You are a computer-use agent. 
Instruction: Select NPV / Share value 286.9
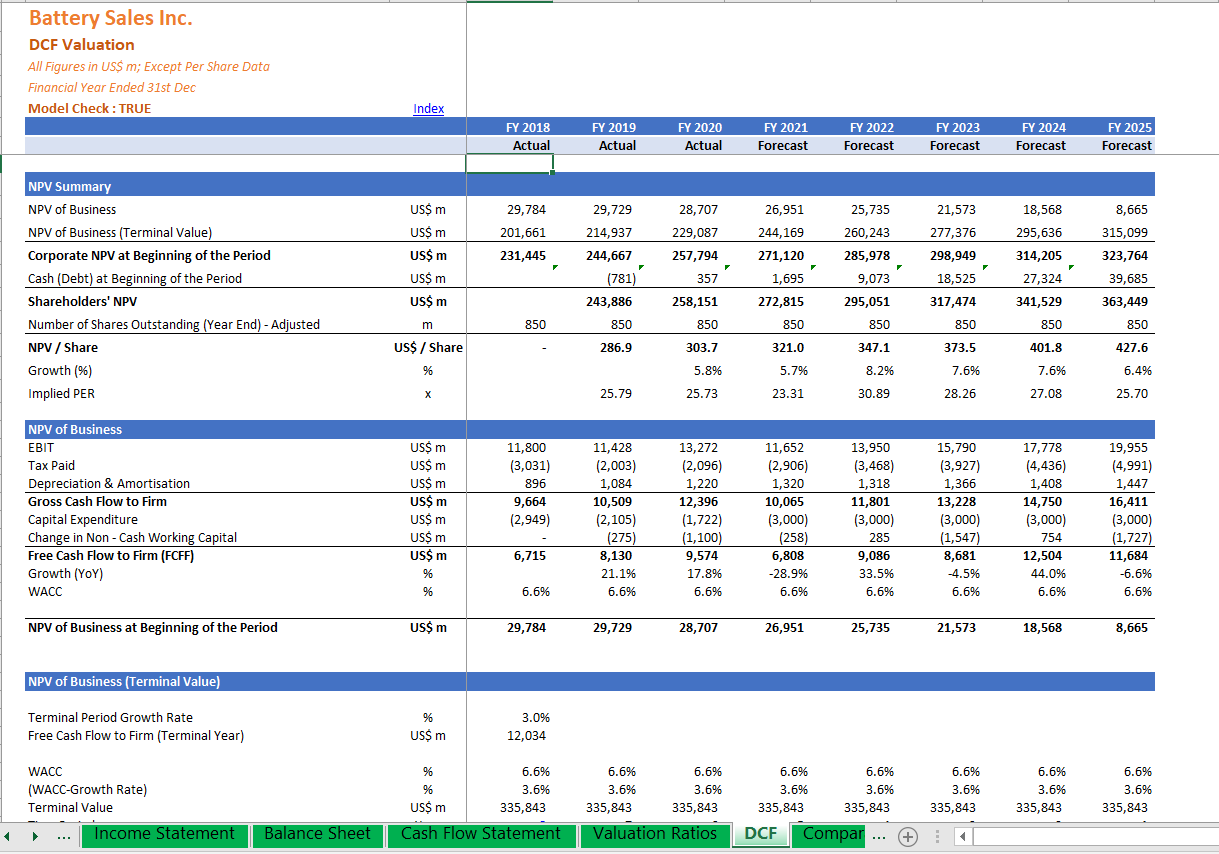(614, 348)
